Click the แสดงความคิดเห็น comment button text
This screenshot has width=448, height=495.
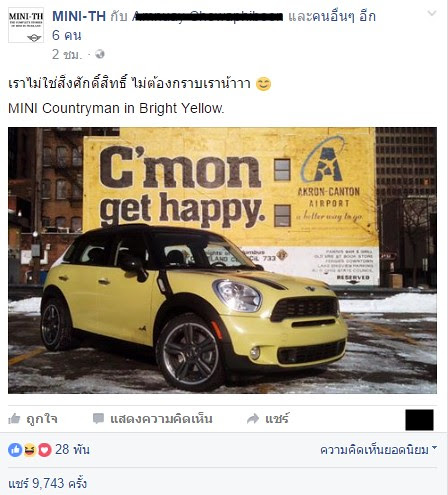click(161, 418)
